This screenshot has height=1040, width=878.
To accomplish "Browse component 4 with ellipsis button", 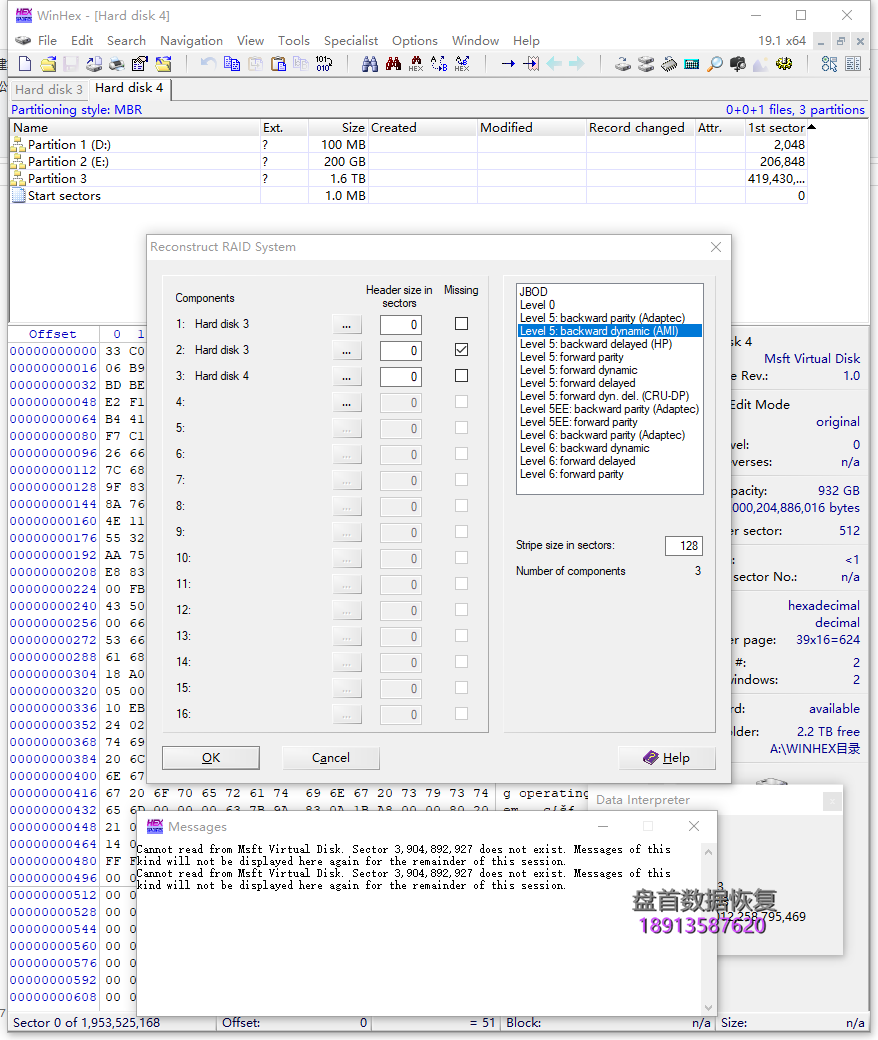I will 347,403.
